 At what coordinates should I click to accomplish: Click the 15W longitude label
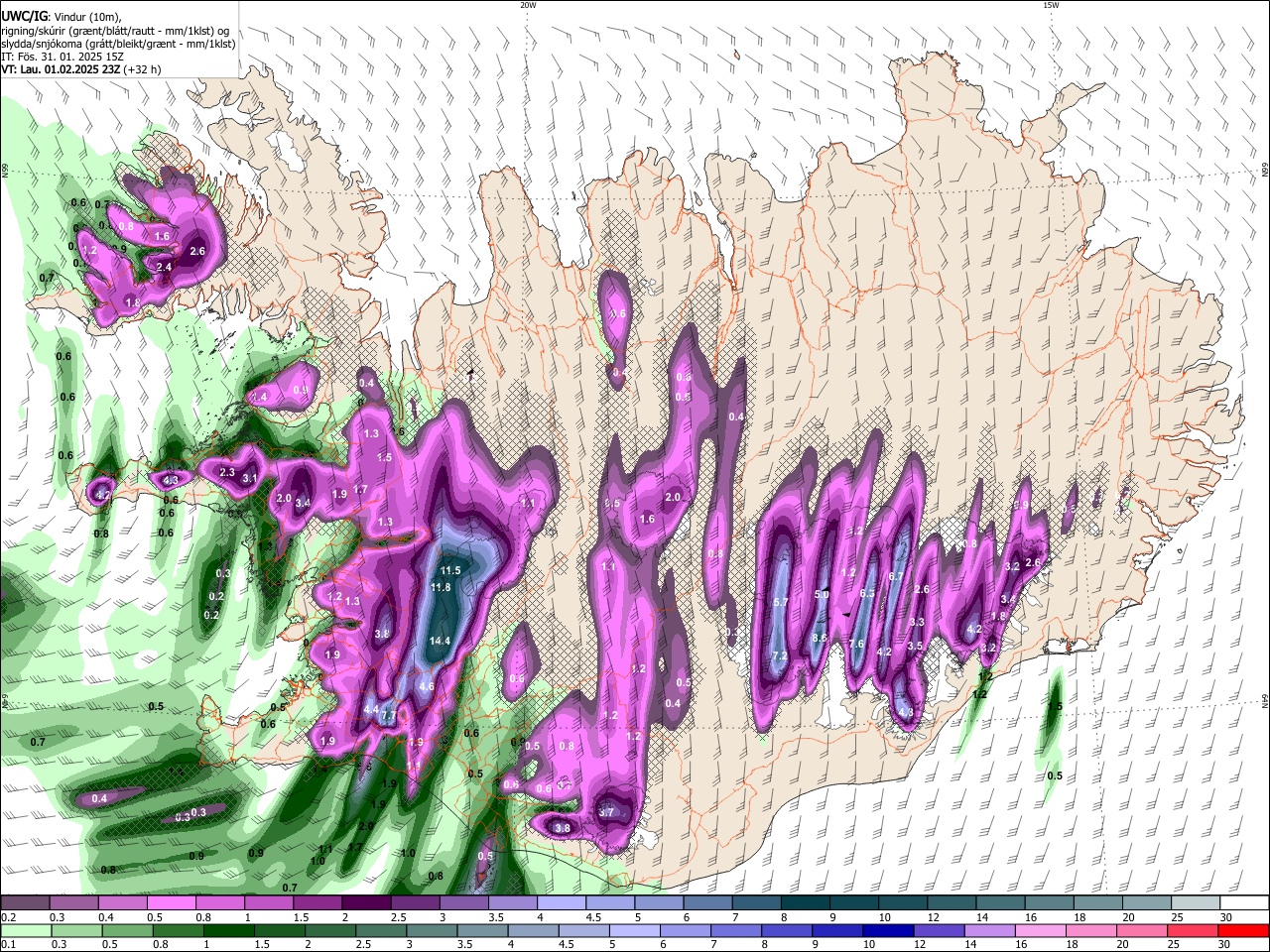tap(1051, 5)
